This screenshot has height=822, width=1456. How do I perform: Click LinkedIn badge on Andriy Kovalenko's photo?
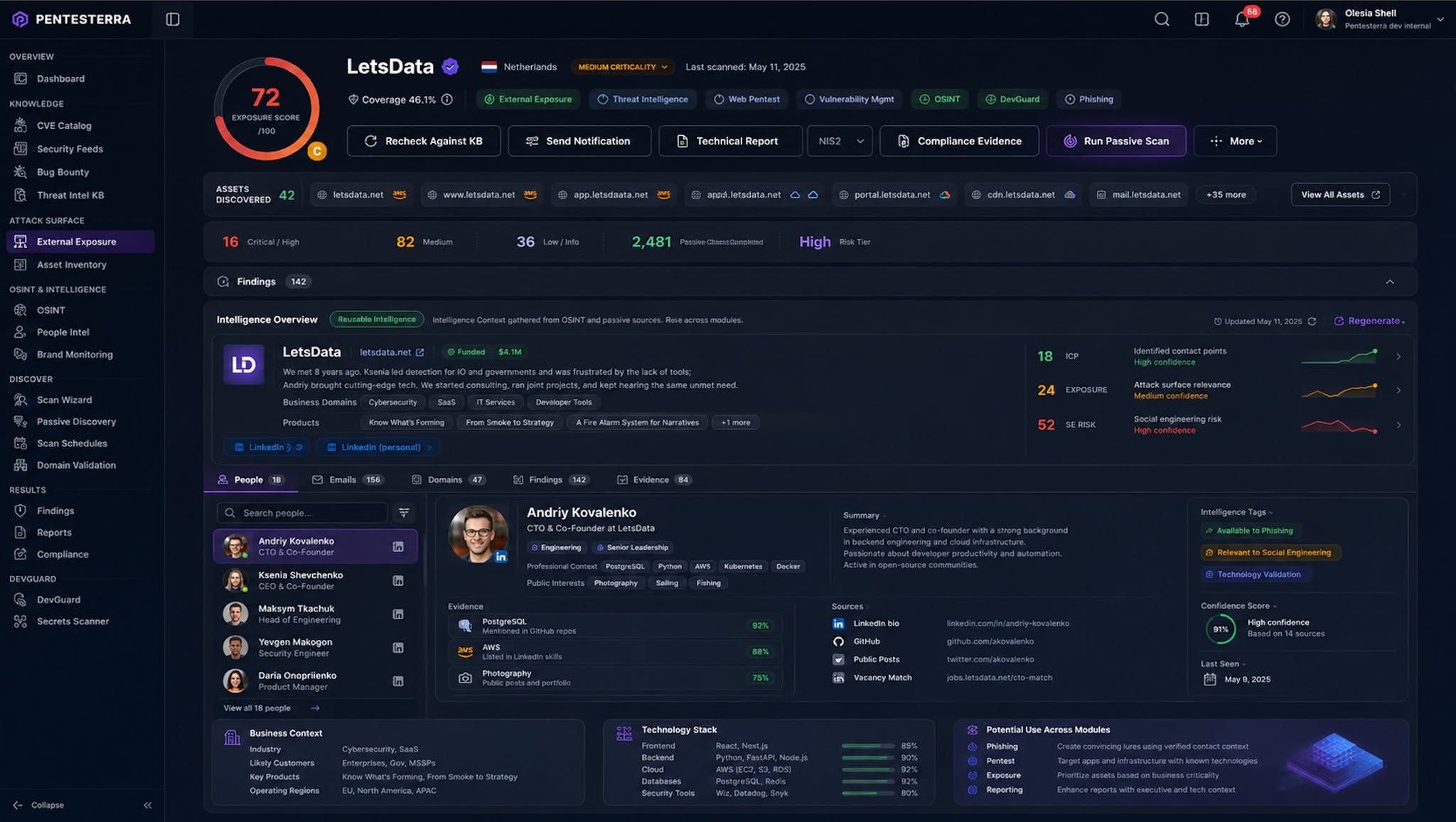tap(500, 557)
